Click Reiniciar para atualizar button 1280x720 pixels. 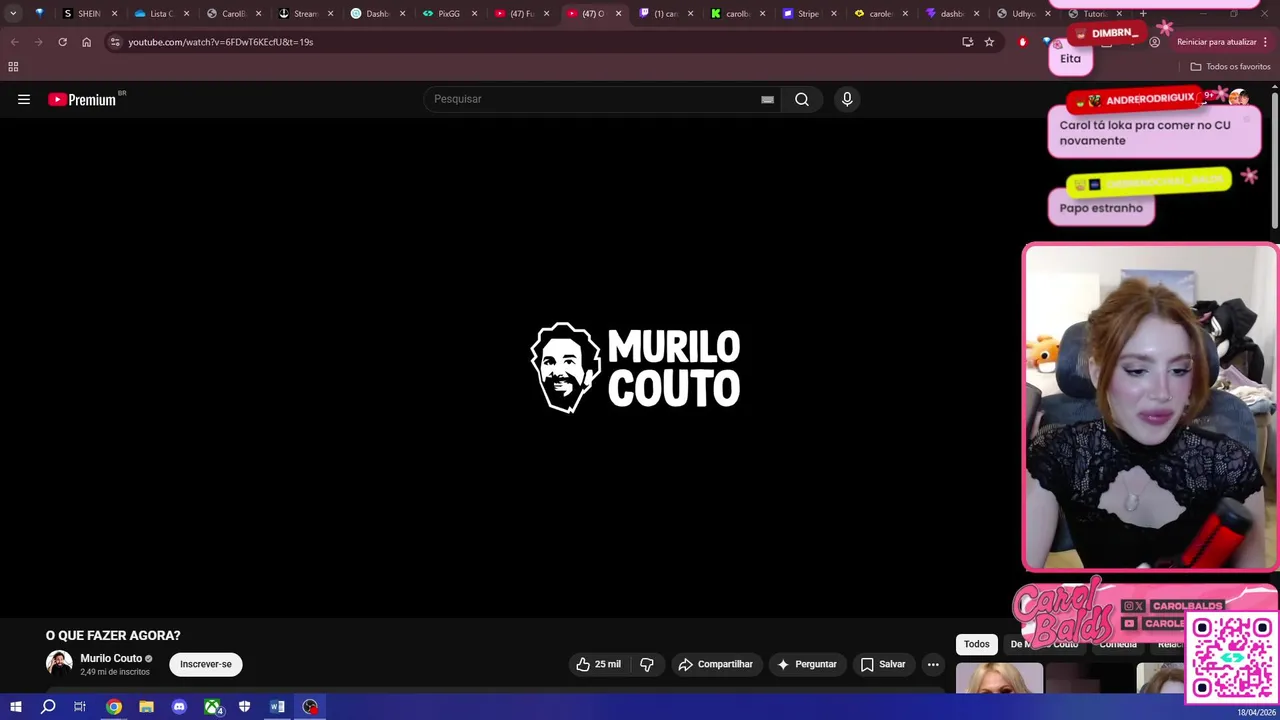1216,42
